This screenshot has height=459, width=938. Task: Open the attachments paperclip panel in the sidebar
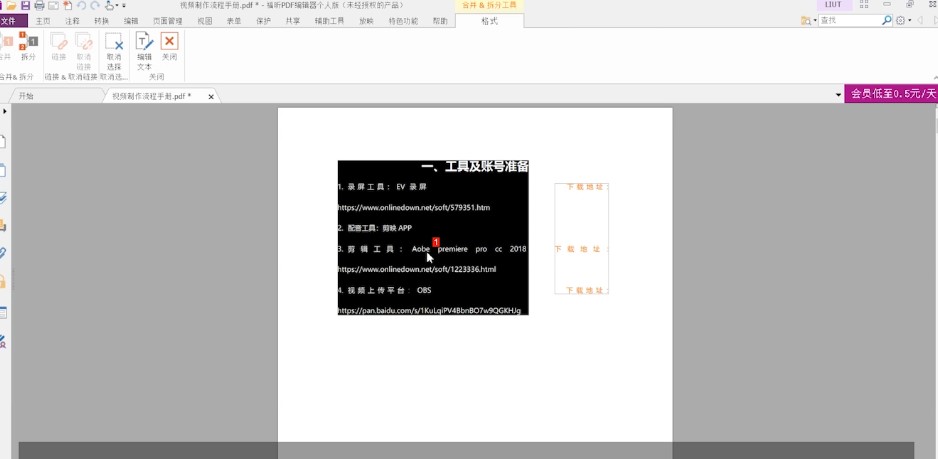click(x=2, y=253)
